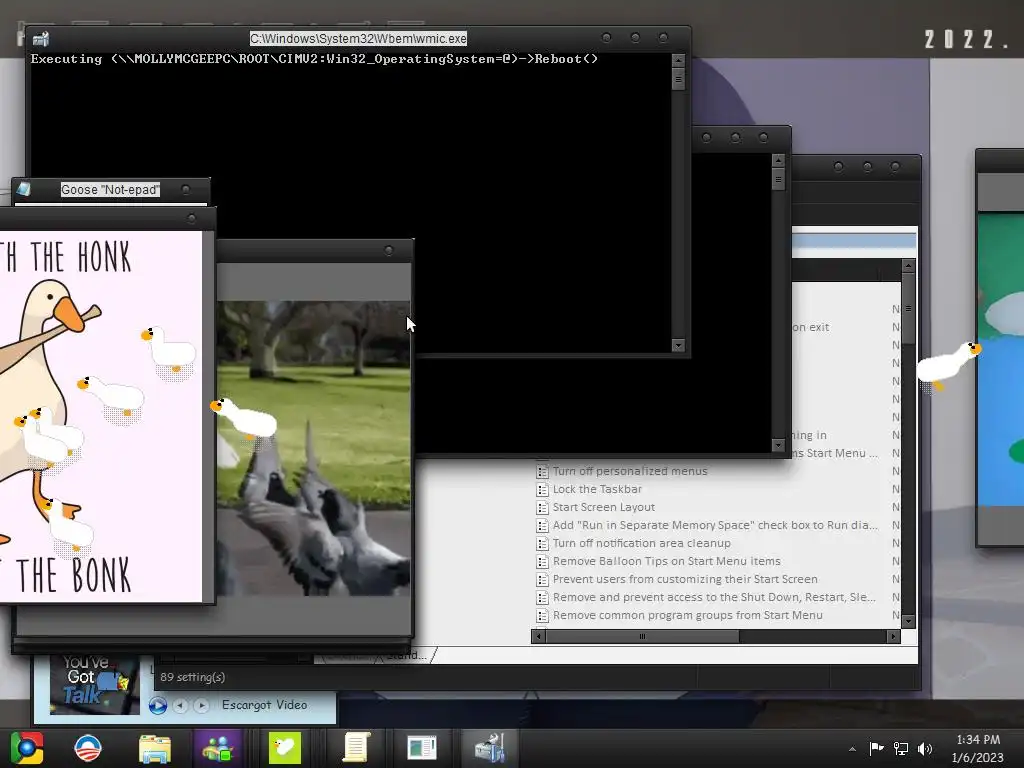
Task: Click icon beside Start Screen Layout
Action: coord(542,507)
